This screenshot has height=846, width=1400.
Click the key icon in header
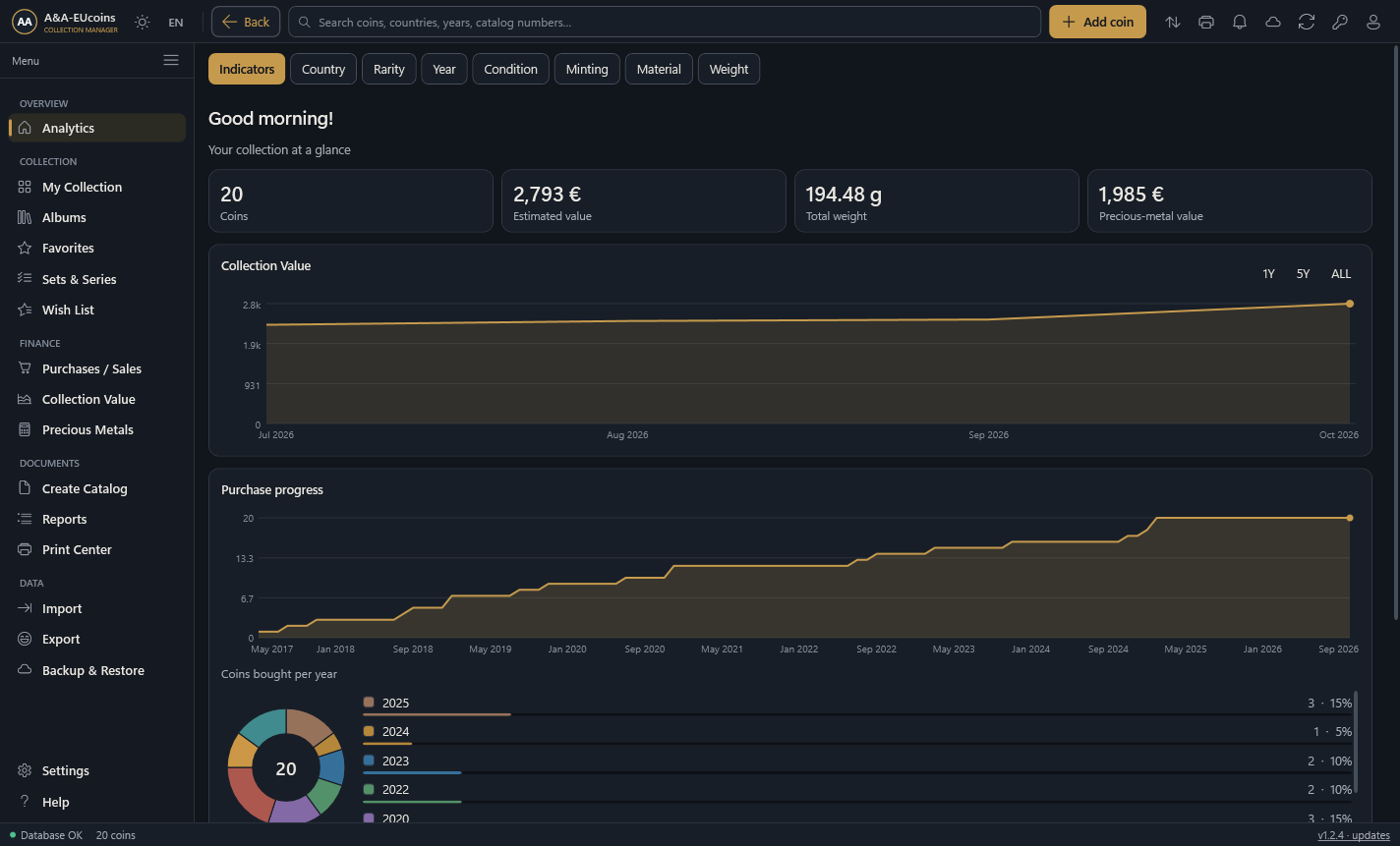pyautogui.click(x=1340, y=22)
